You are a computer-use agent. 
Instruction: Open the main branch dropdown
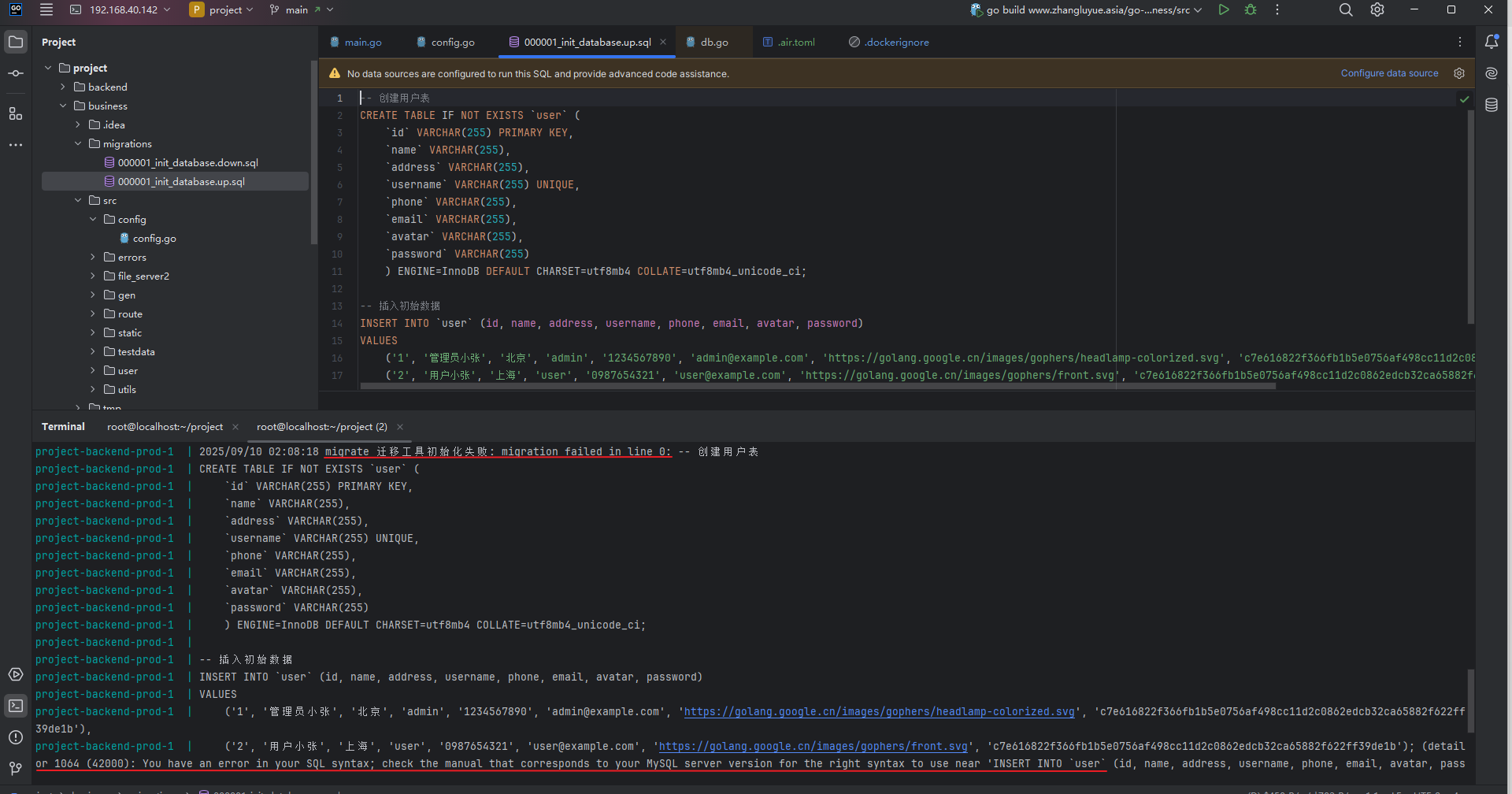301,9
